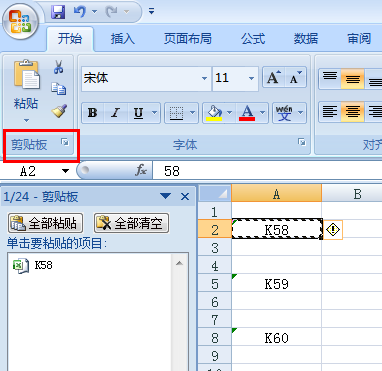Screen dimensions: 382x371
Task: Open the 宋体 font name dropdown
Action: click(x=204, y=79)
